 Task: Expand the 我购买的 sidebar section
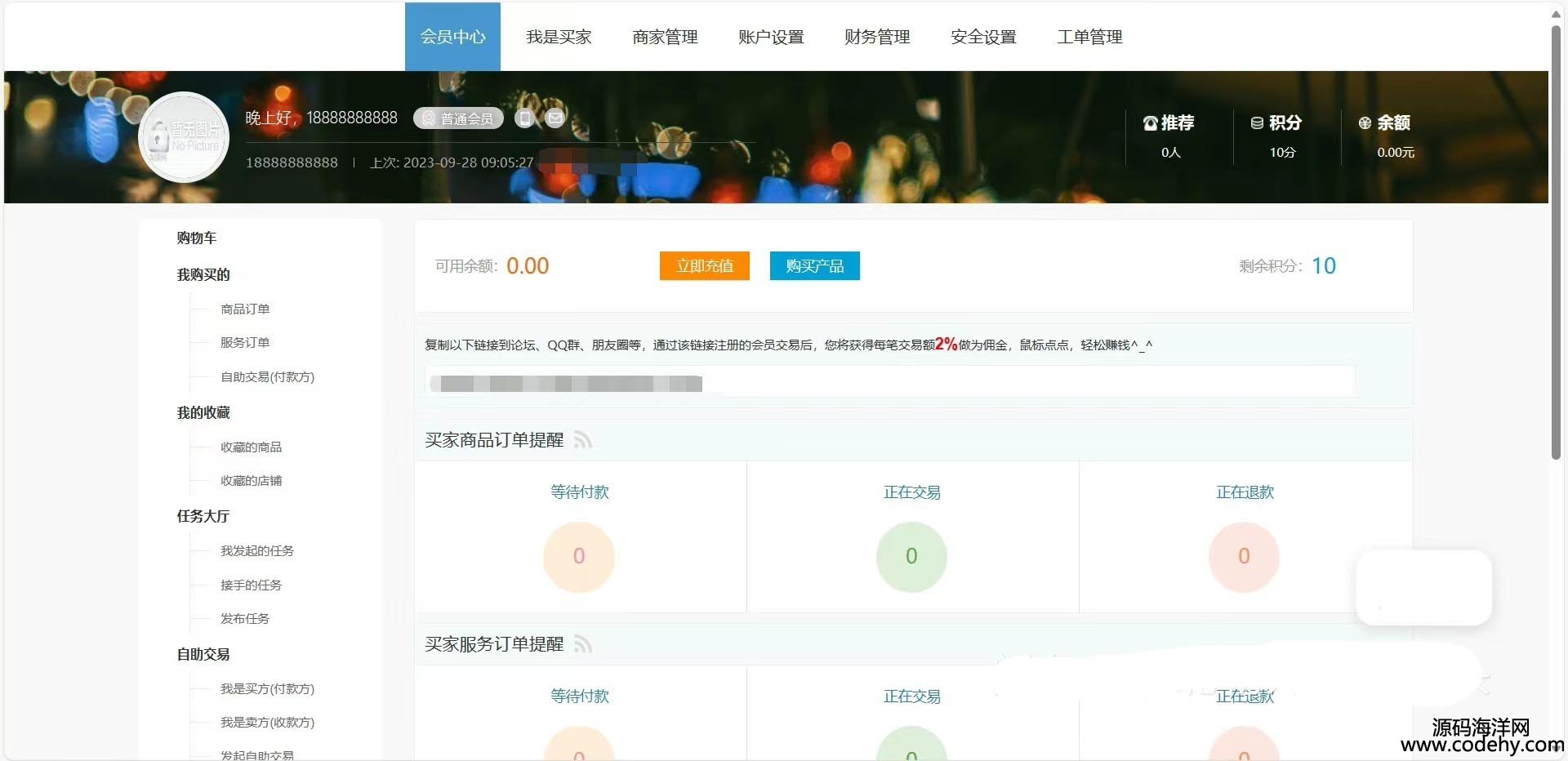pos(203,275)
